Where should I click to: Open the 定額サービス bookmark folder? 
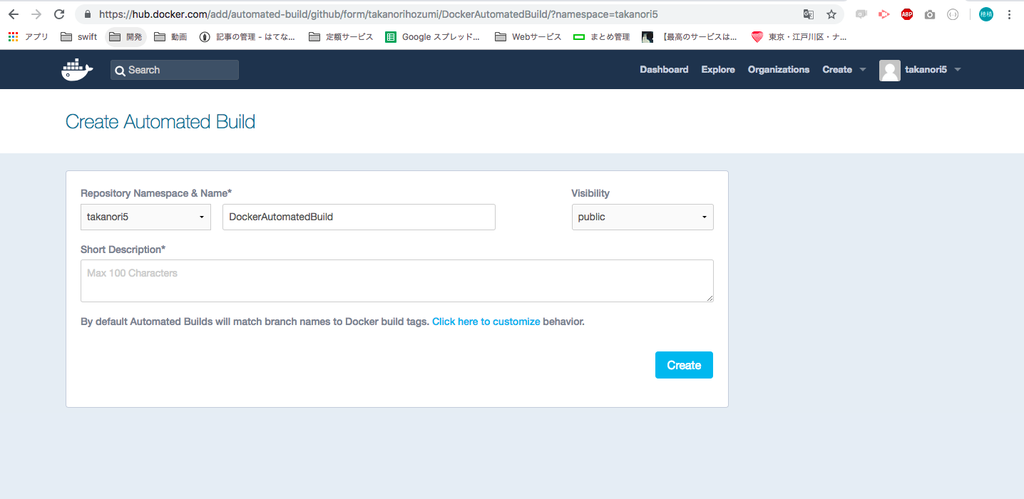(341, 37)
